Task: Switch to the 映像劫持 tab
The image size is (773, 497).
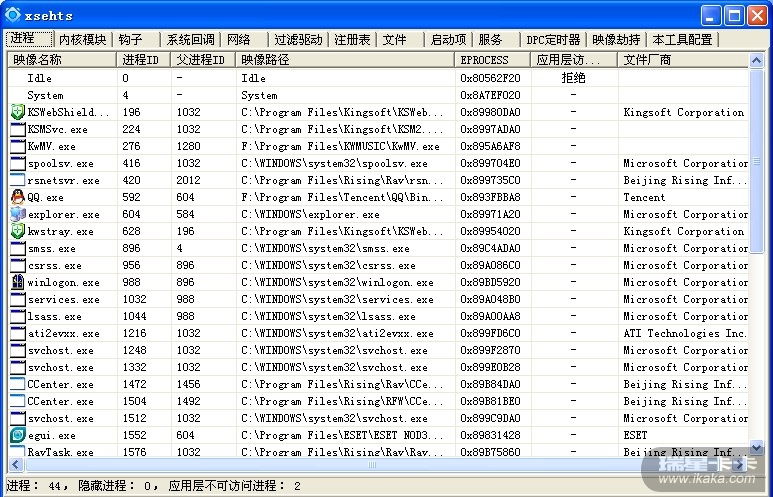Action: (616, 40)
